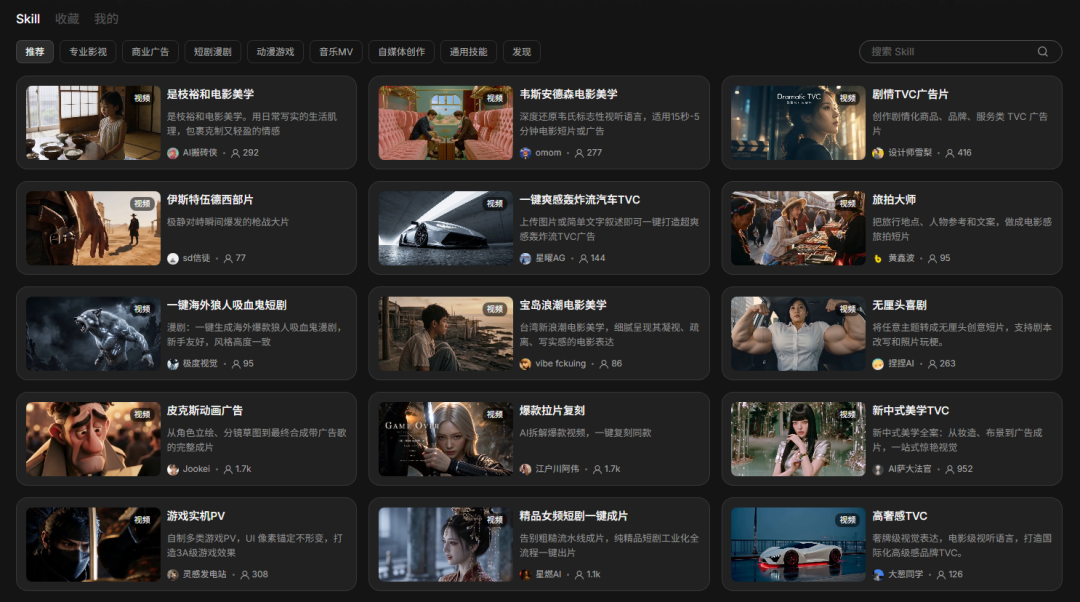Click the author name 设计师雪梨

pos(910,153)
